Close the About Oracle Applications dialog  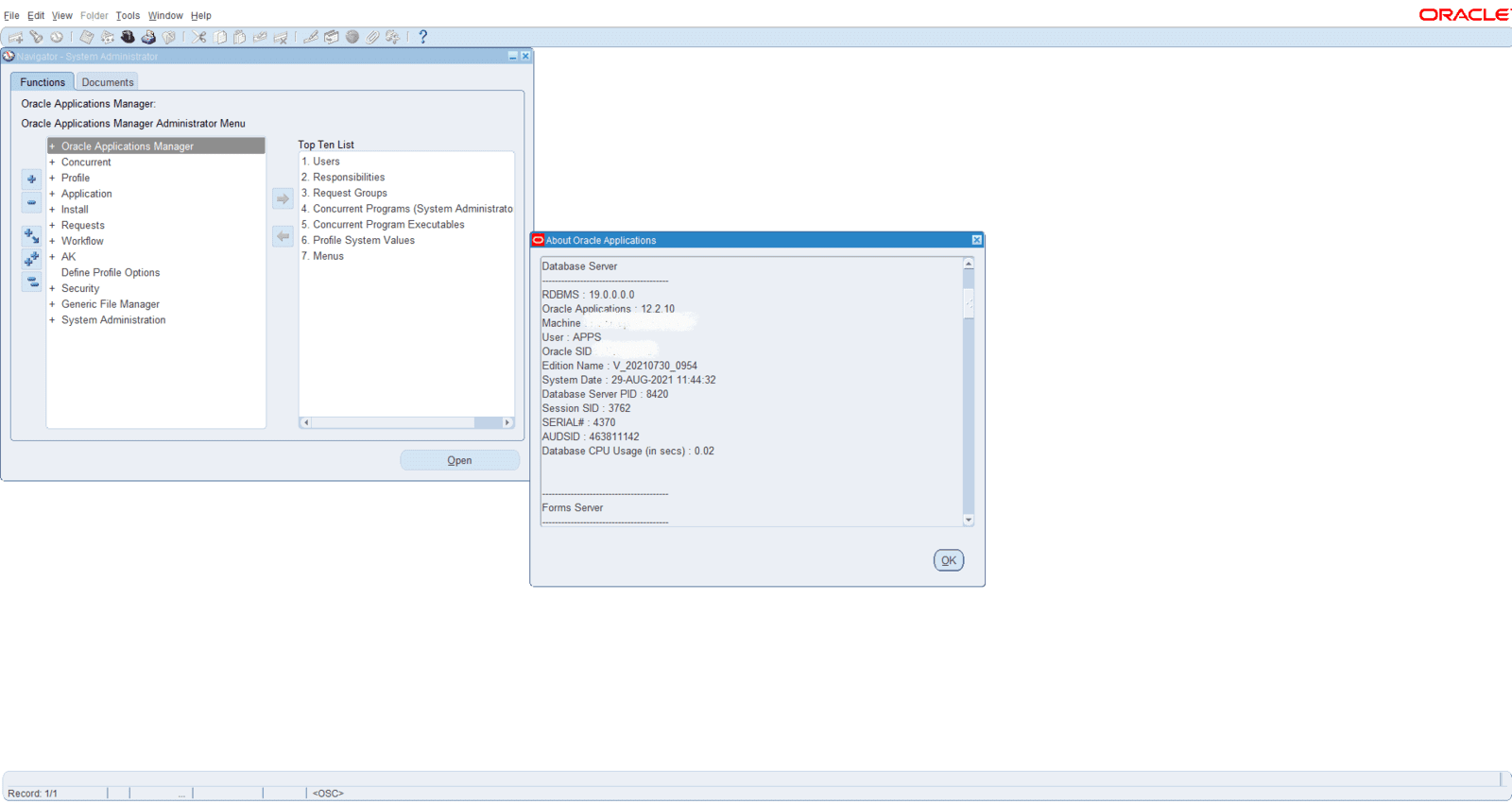tap(976, 240)
